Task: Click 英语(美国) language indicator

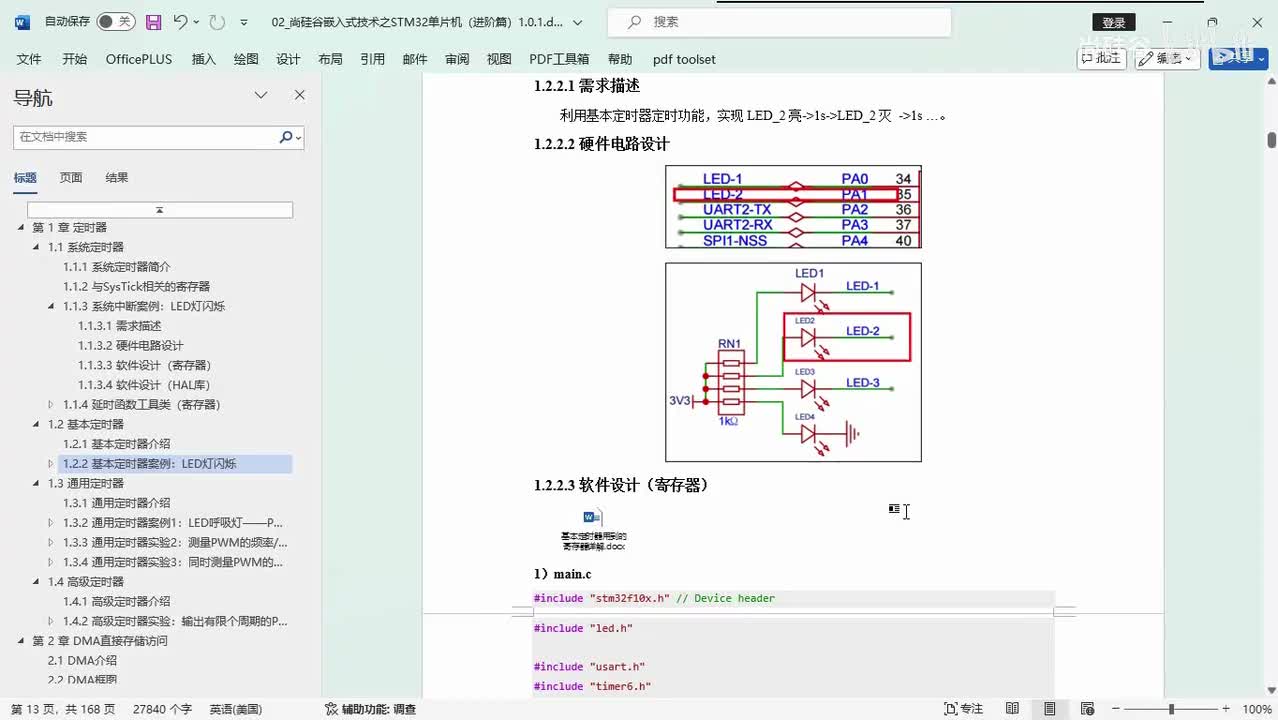Action: pyautogui.click(x=235, y=709)
